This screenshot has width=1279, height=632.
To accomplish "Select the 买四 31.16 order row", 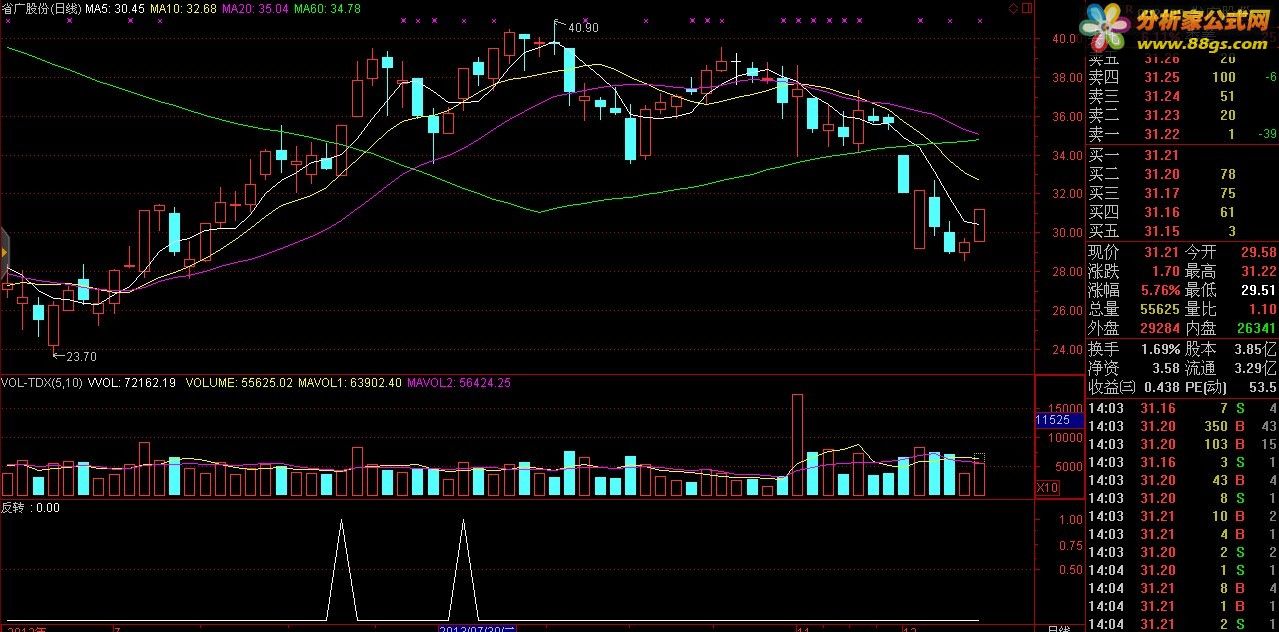I will [1182, 212].
